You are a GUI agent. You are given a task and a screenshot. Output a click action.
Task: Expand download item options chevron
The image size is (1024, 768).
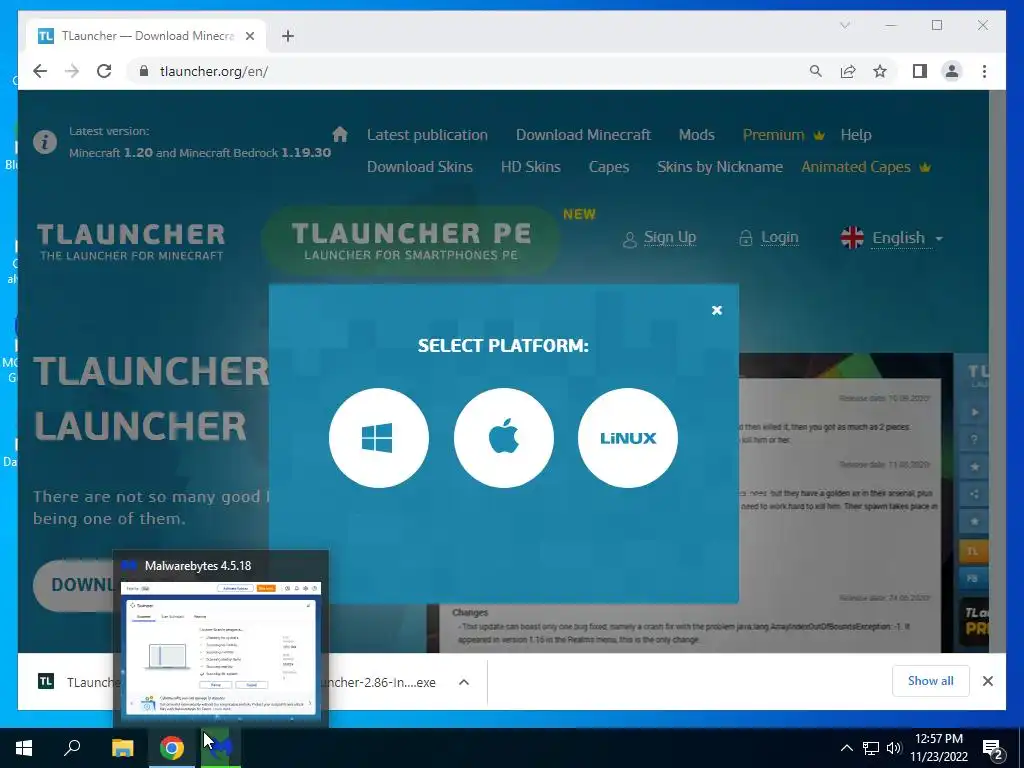(x=464, y=682)
